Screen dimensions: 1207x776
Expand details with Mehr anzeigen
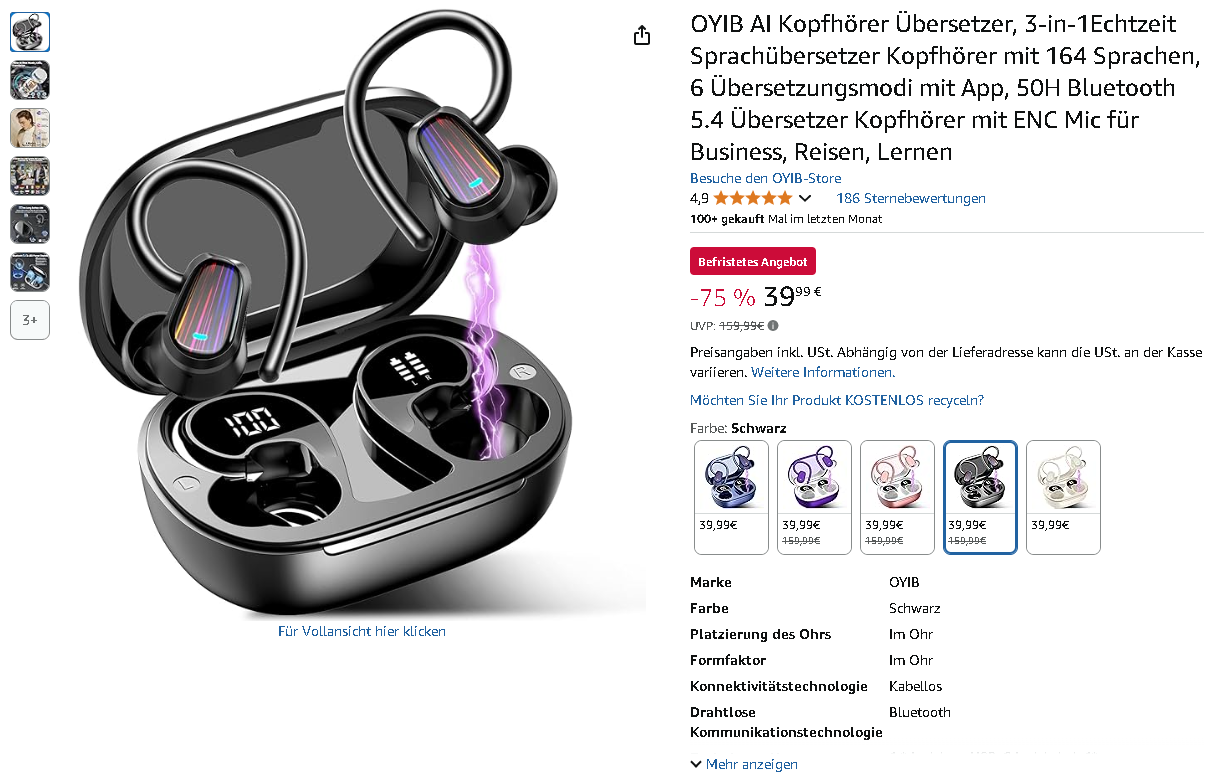pyautogui.click(x=744, y=764)
